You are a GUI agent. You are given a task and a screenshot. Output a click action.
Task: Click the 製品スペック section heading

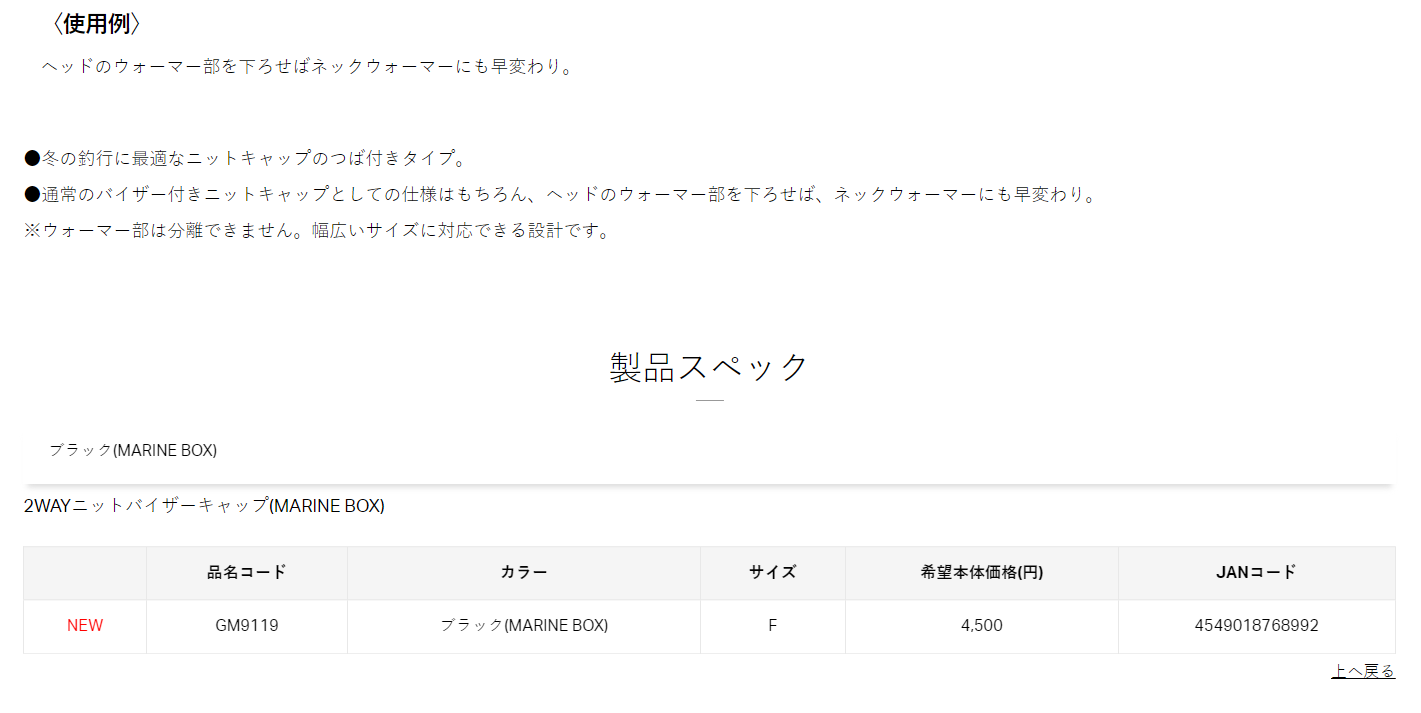pos(709,368)
